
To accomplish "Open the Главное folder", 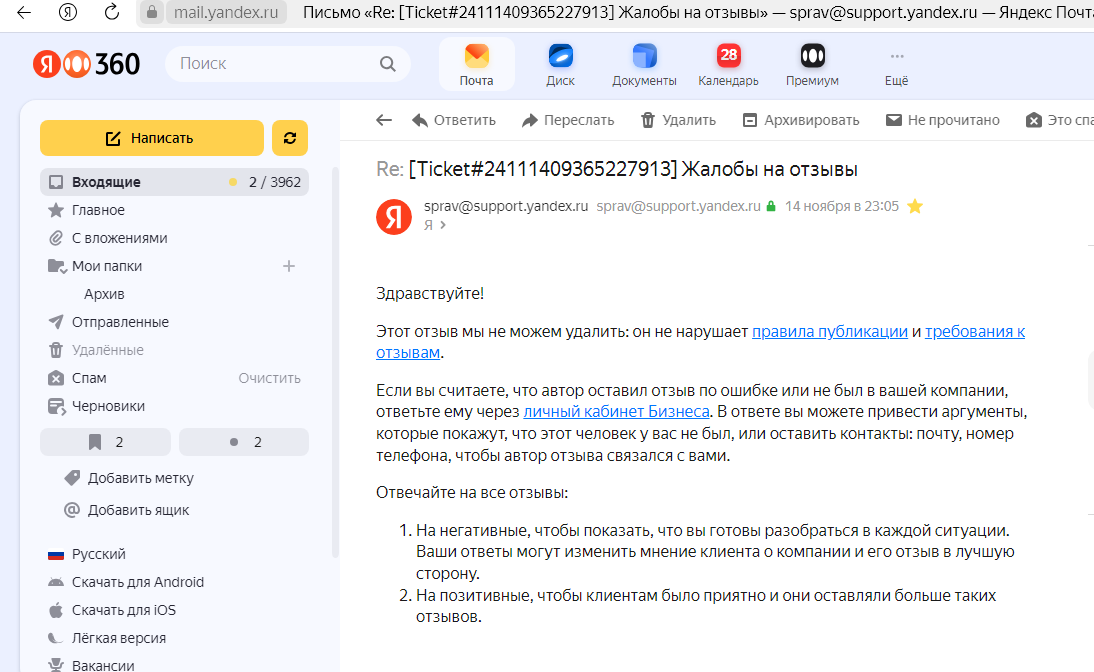I will click(98, 210).
